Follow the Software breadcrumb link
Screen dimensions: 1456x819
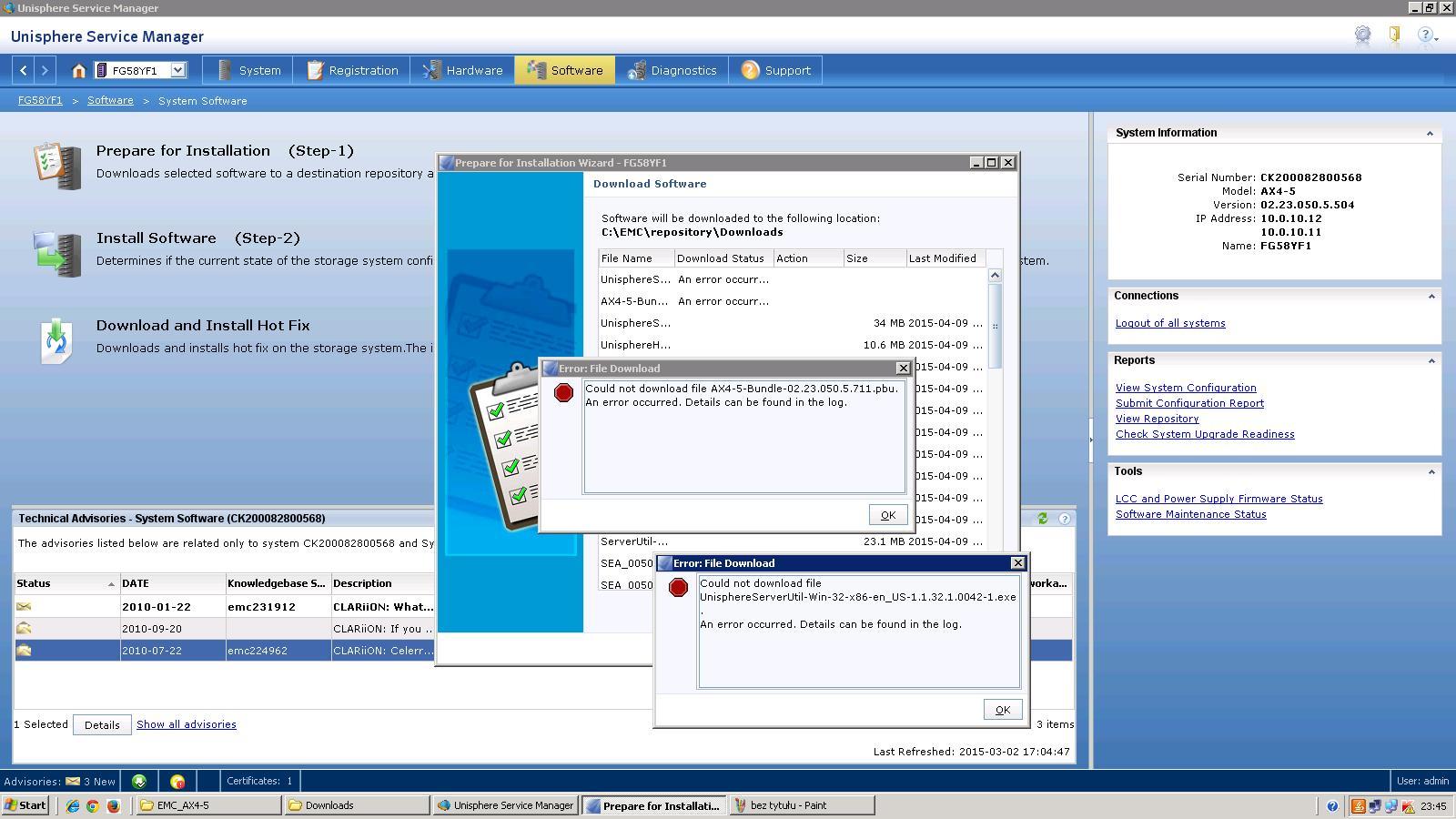[x=110, y=100]
